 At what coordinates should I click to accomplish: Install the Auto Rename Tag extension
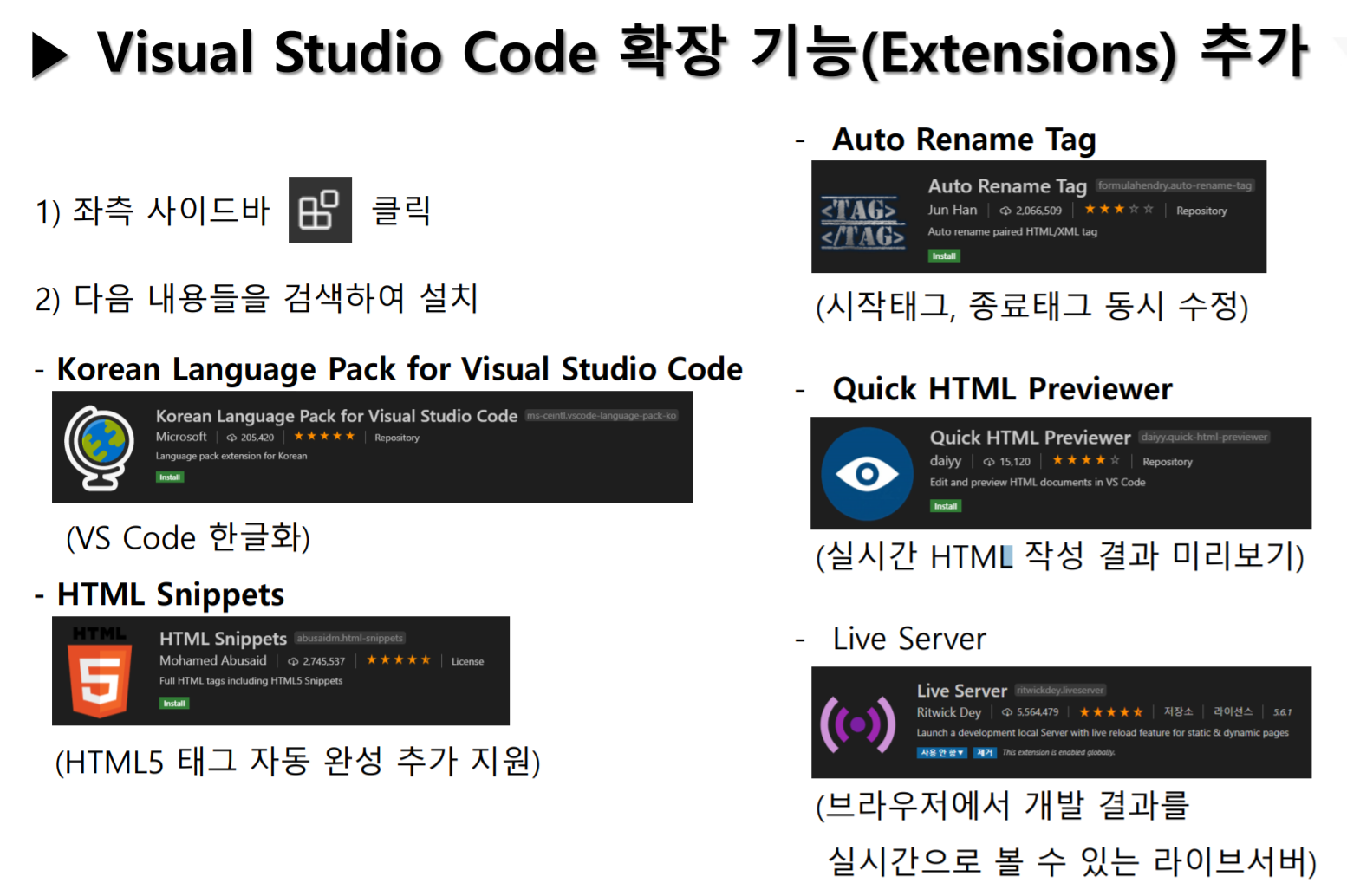point(944,256)
